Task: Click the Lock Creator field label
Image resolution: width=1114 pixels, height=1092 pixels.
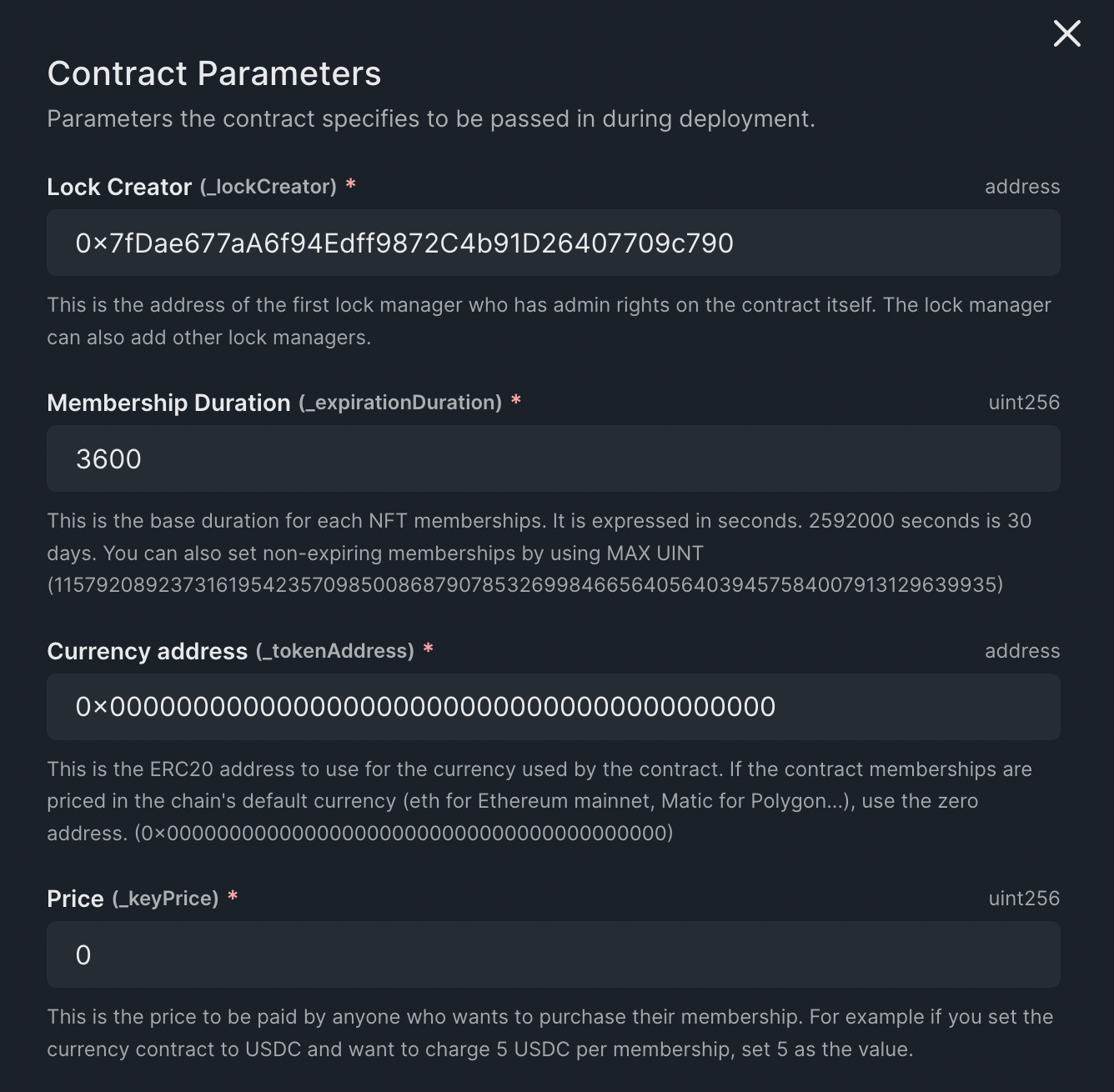Action: (x=119, y=187)
